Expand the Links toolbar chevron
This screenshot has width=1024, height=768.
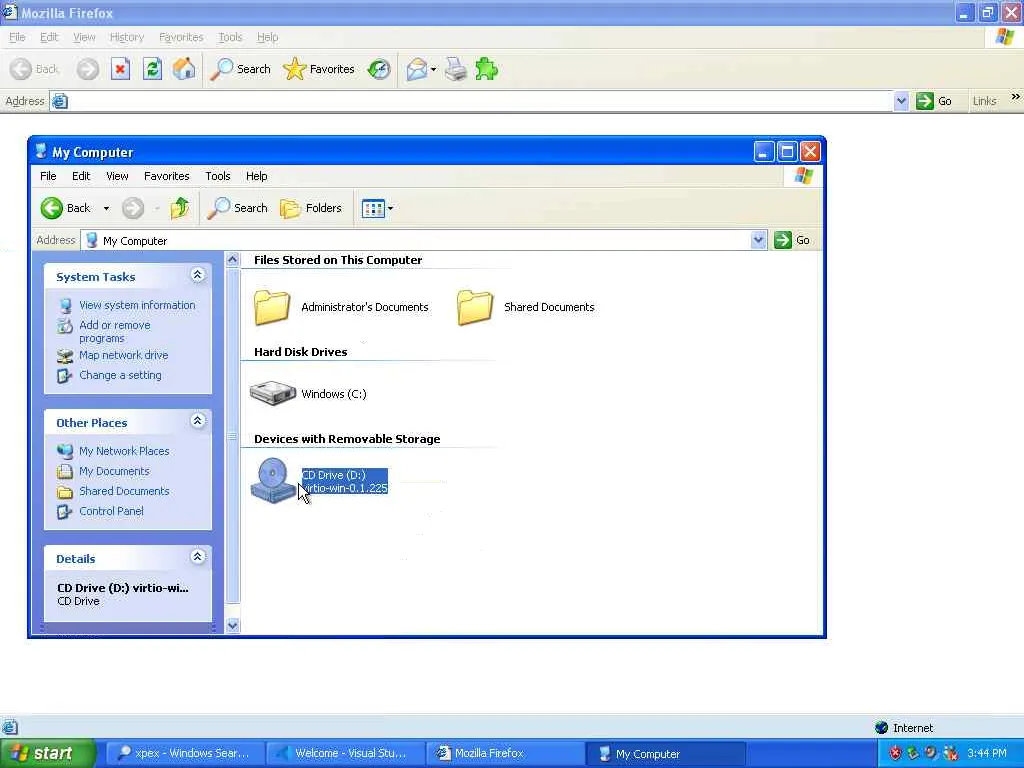pyautogui.click(x=1016, y=97)
